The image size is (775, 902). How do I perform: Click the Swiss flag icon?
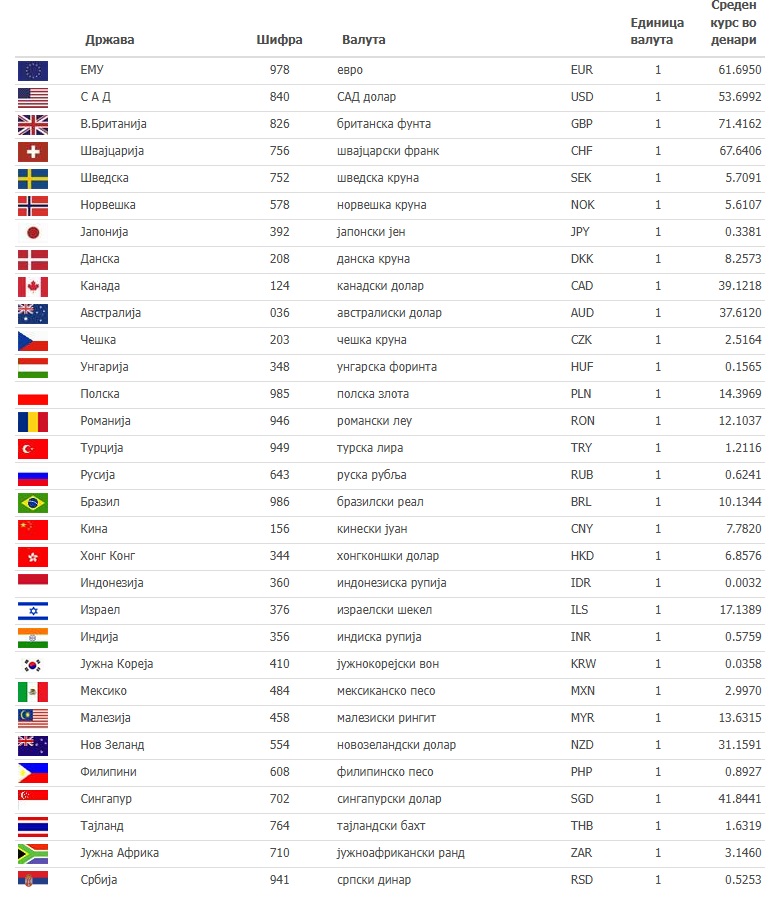[x=32, y=151]
